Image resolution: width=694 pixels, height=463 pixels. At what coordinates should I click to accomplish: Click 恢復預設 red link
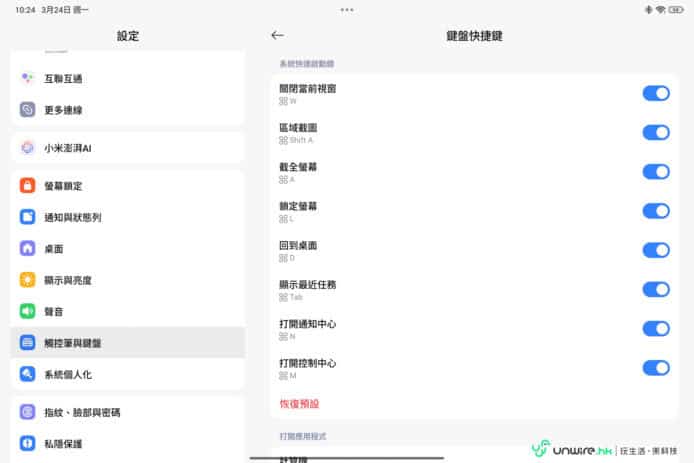pyautogui.click(x=299, y=404)
